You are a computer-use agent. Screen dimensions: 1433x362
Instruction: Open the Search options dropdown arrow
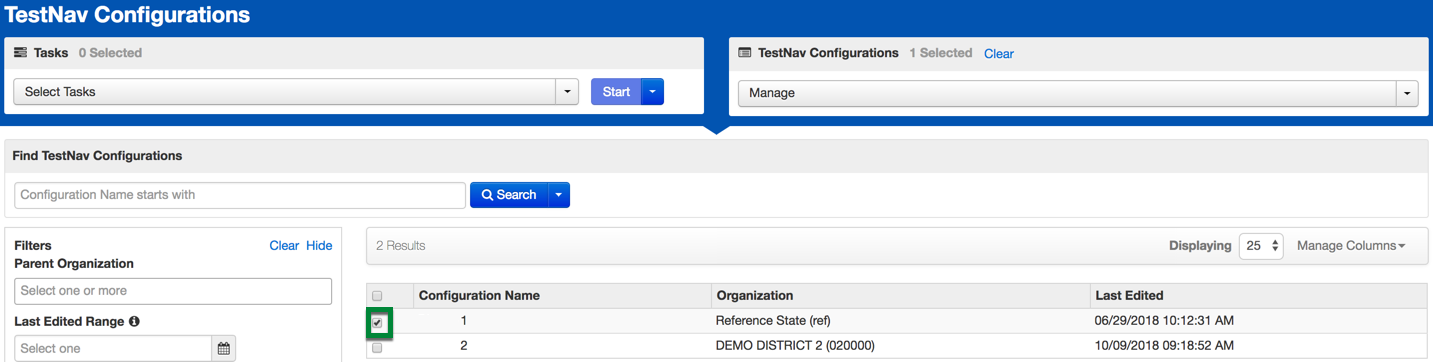(558, 195)
